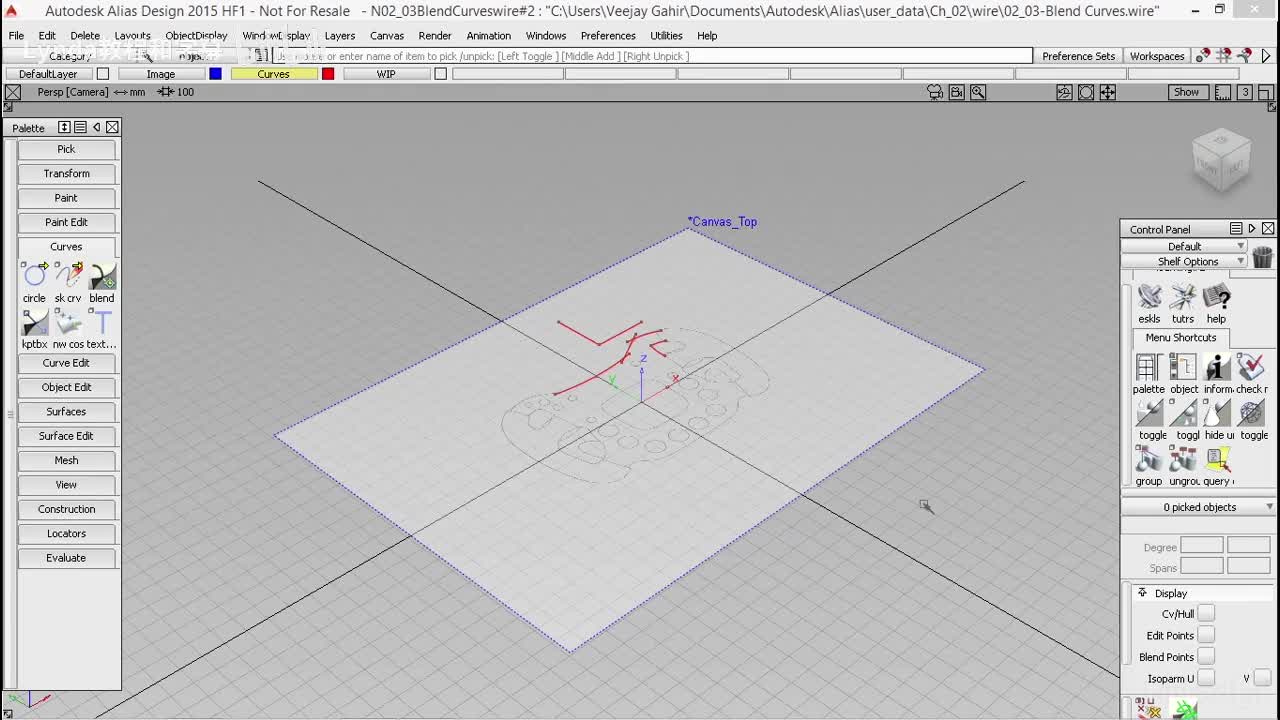
Task: Collapse the Curves palette section
Action: (66, 246)
